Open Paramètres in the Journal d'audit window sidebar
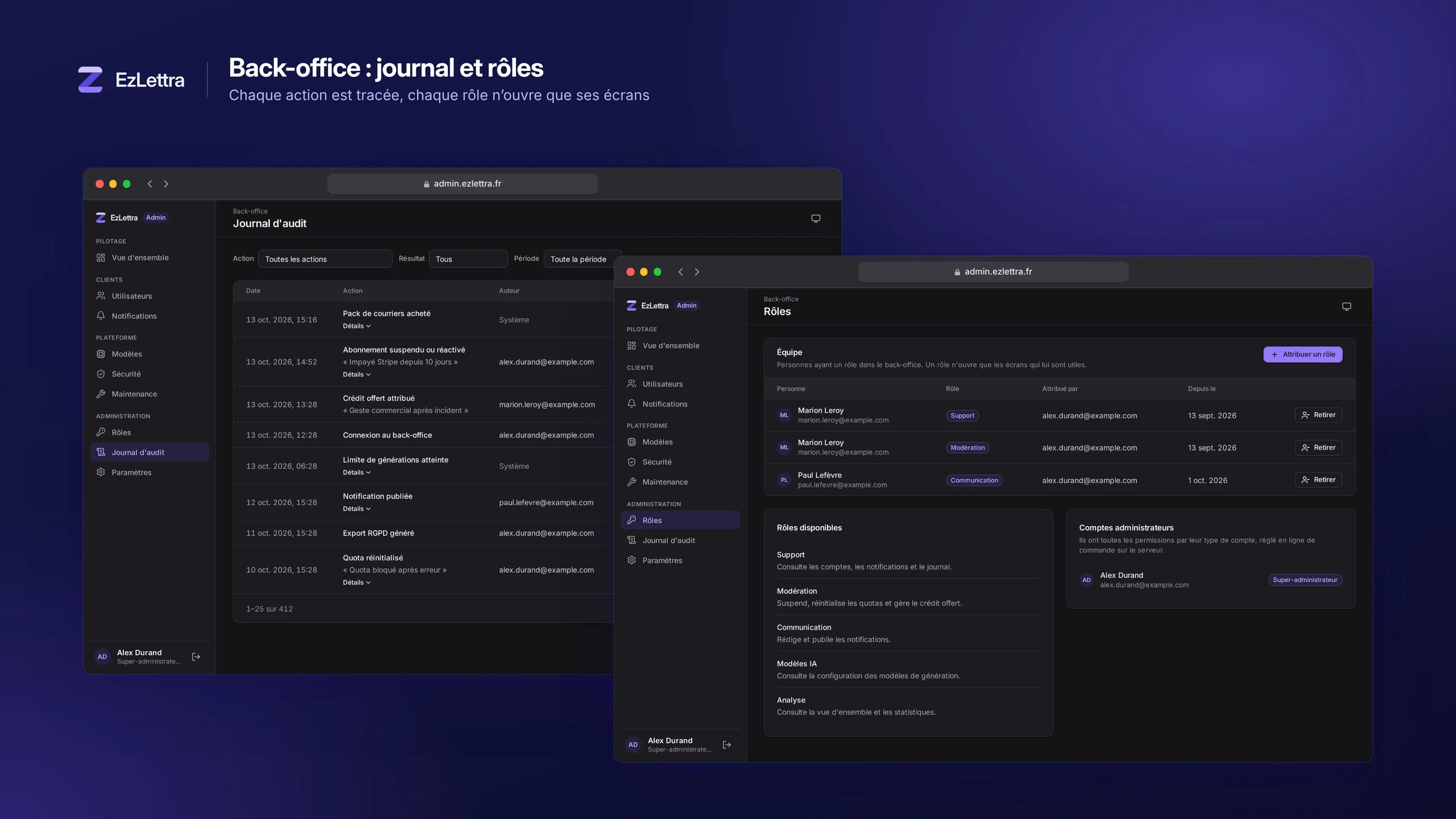1456x819 pixels. pyautogui.click(x=150, y=472)
